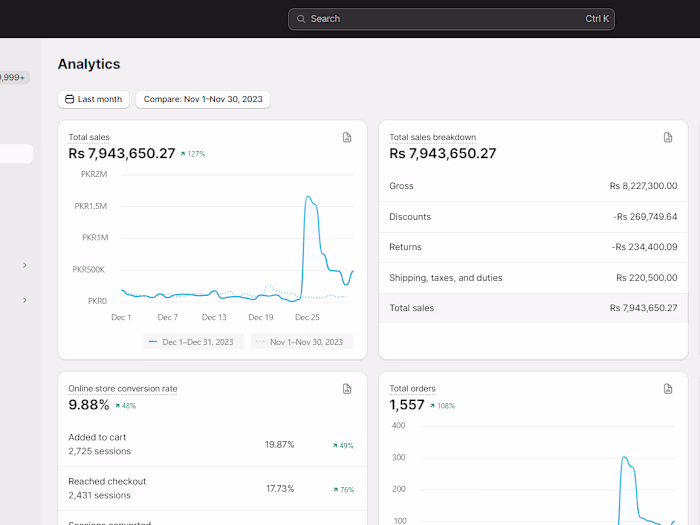This screenshot has width=700, height=525.
Task: Click Shipping, taxes, and duties row
Action: 533,278
